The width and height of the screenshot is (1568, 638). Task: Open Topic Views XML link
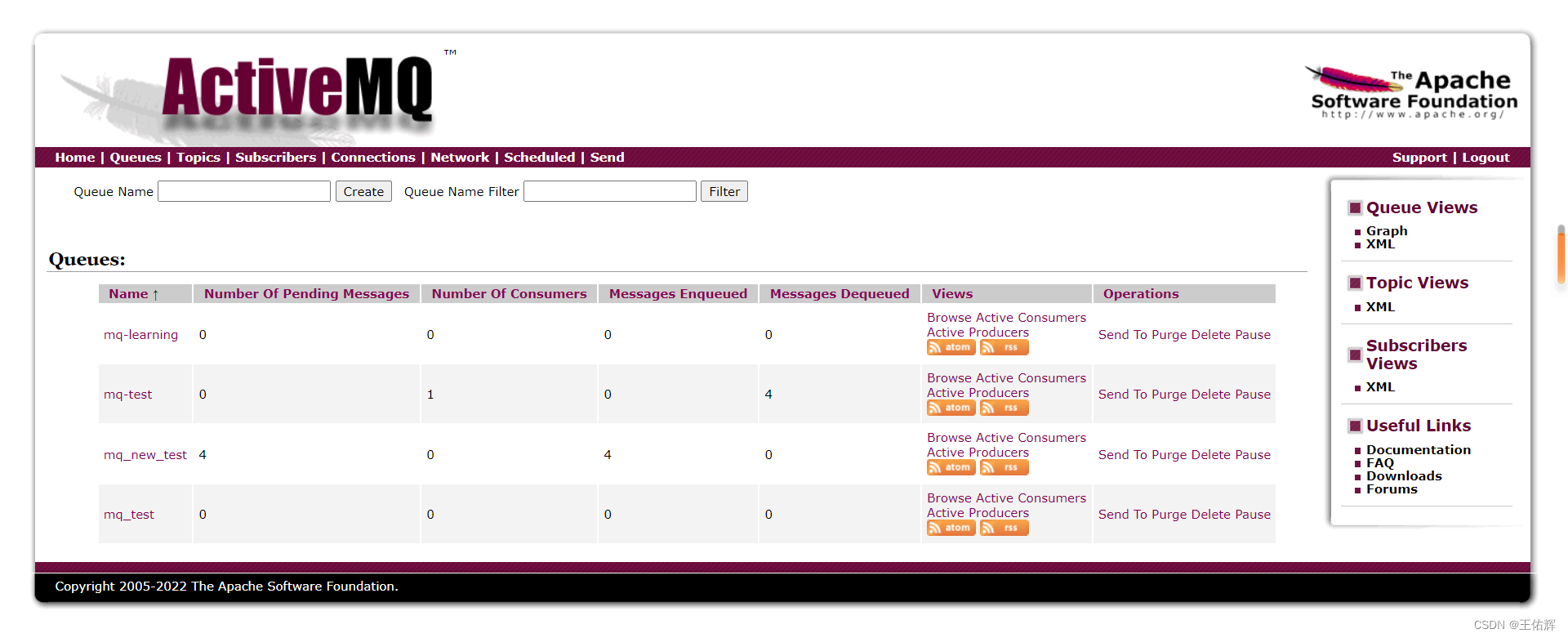pos(1380,307)
